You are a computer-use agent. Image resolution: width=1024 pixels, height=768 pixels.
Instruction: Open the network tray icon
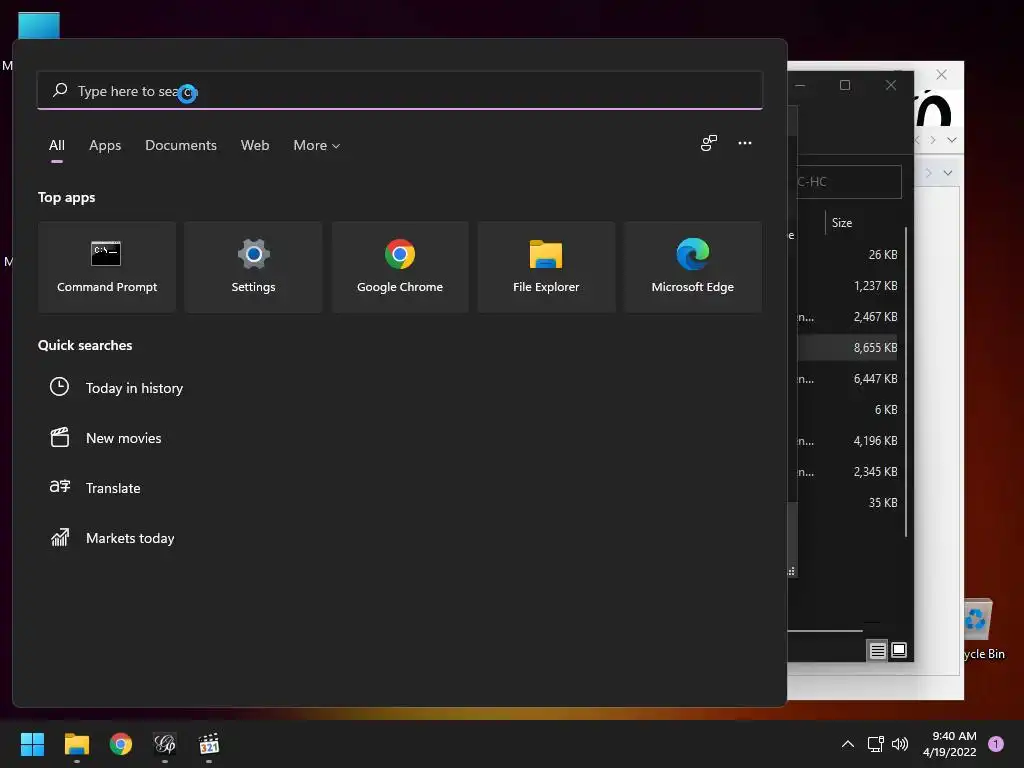[875, 744]
